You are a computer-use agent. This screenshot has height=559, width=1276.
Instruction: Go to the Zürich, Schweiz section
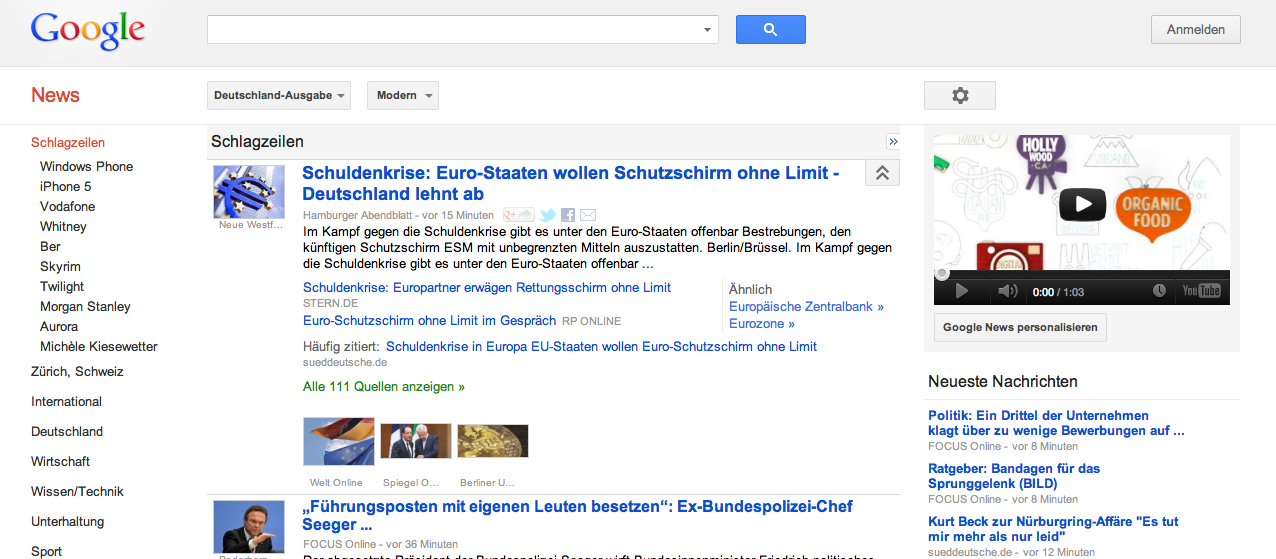tap(77, 371)
